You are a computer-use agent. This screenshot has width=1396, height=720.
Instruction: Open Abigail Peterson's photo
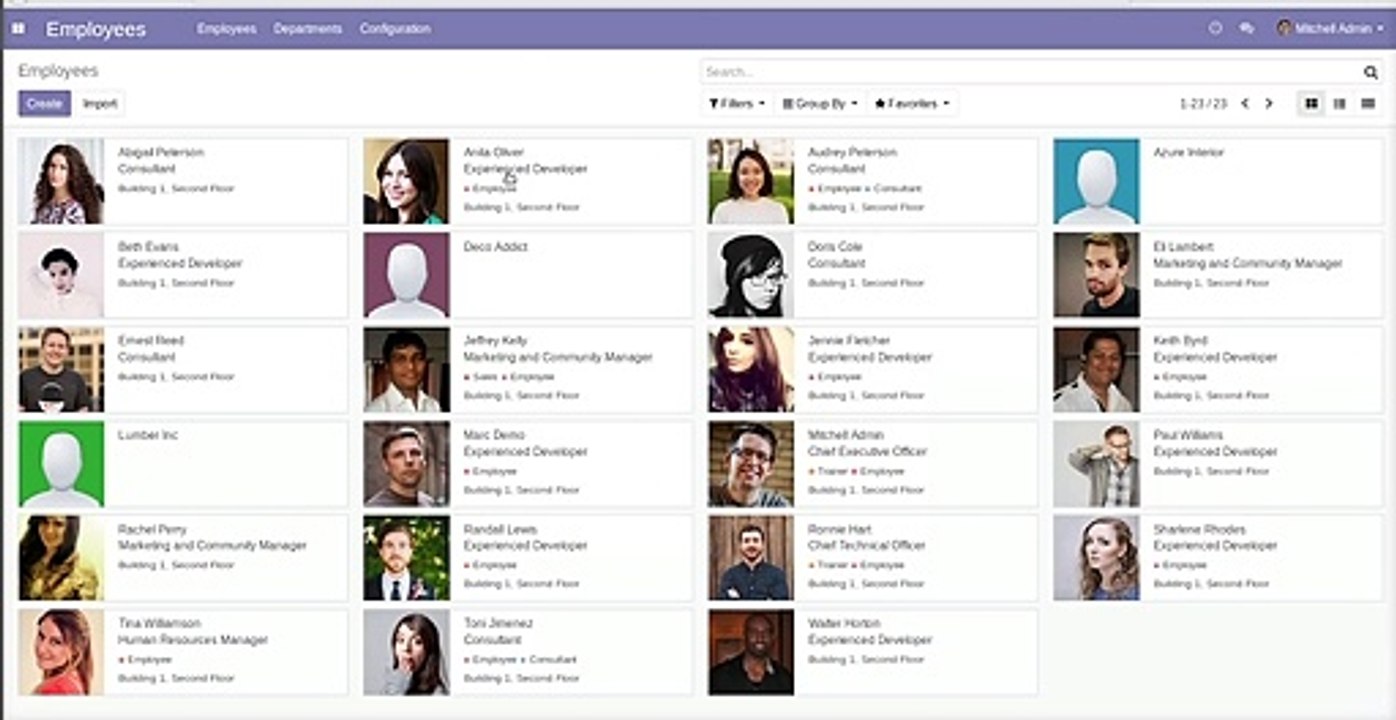[61, 181]
